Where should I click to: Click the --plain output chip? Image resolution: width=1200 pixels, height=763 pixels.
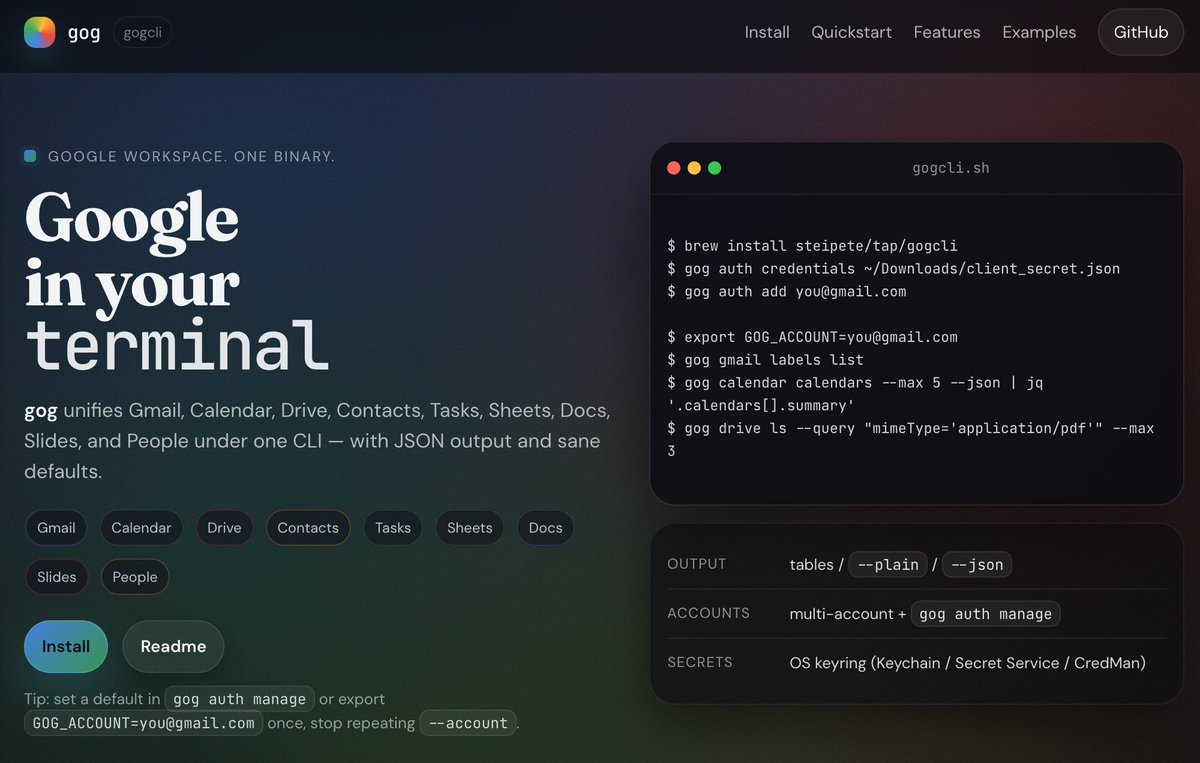click(888, 564)
